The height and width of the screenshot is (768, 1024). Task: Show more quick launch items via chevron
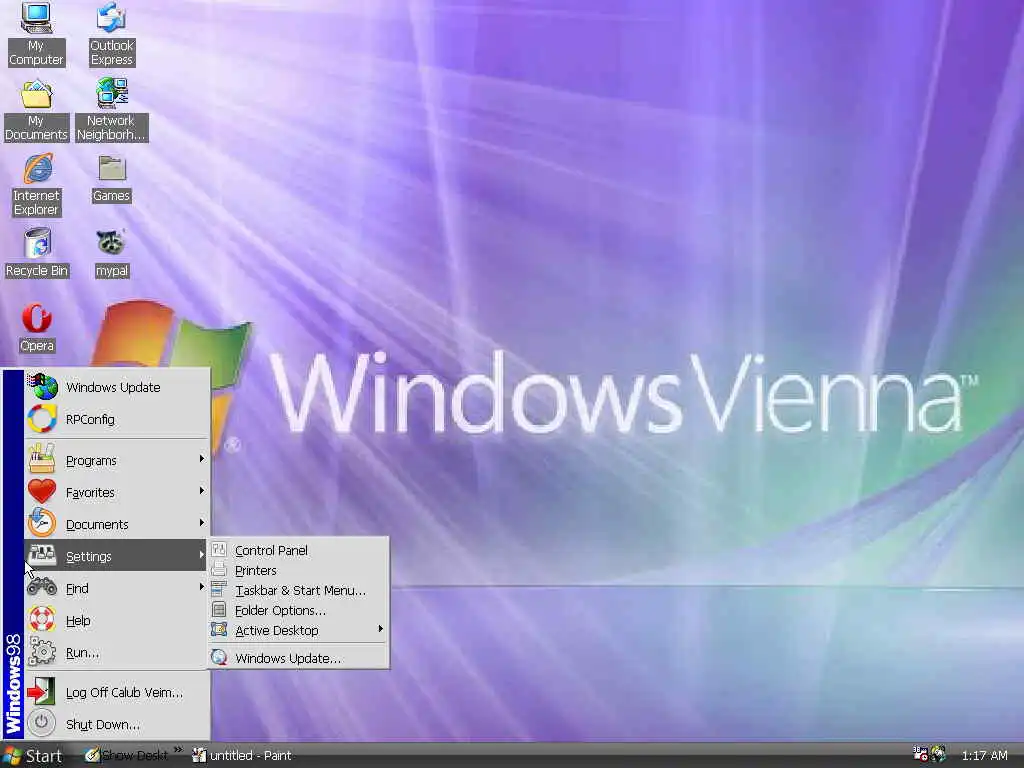click(x=178, y=750)
